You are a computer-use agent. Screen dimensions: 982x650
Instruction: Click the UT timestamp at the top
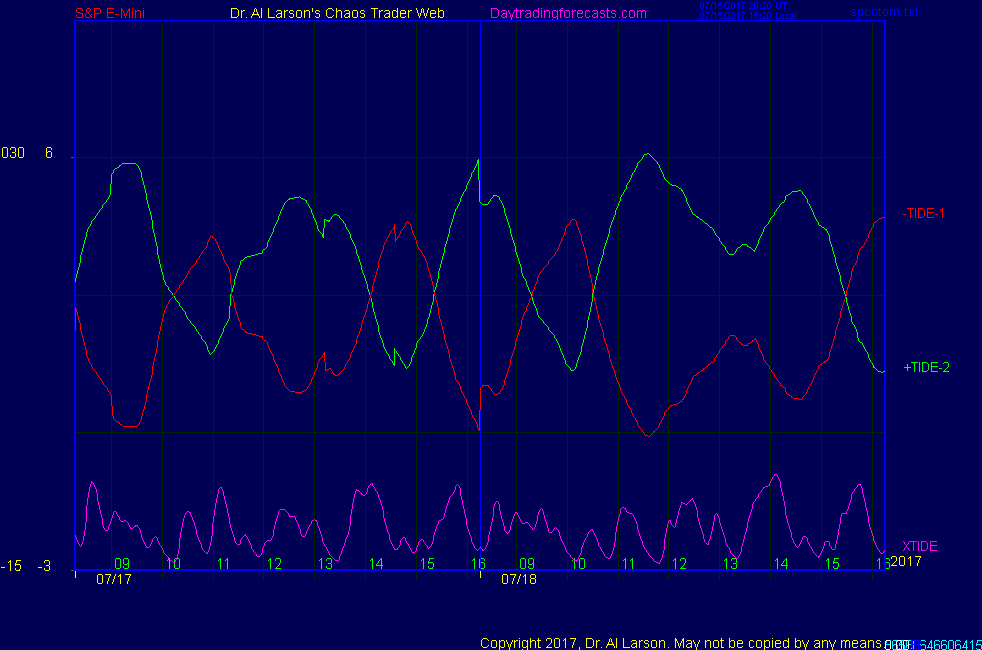pyautogui.click(x=744, y=5)
